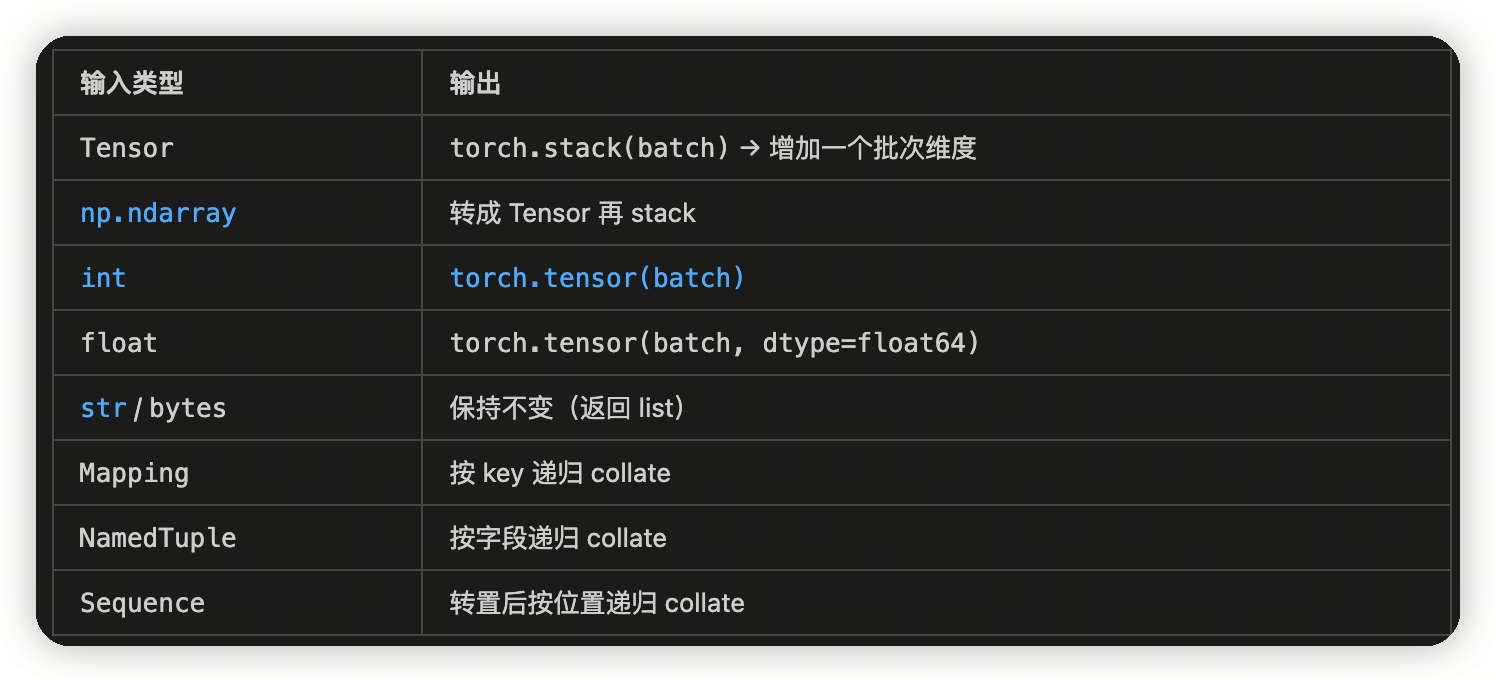The width and height of the screenshot is (1496, 682).
Task: Select the 输出 column header
Action: [x=475, y=83]
